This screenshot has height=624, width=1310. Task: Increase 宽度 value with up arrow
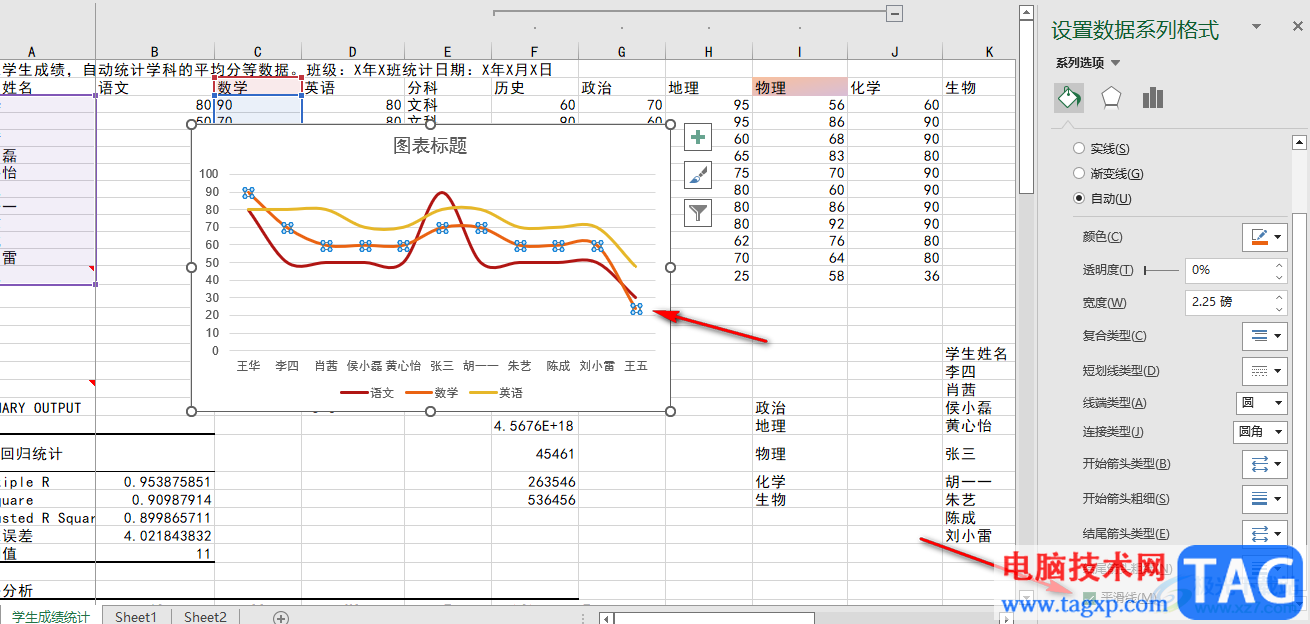(1279, 297)
